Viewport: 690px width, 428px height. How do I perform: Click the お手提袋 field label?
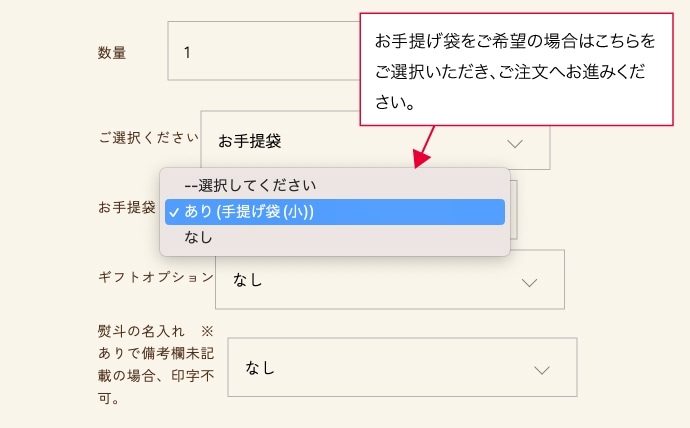click(127, 207)
